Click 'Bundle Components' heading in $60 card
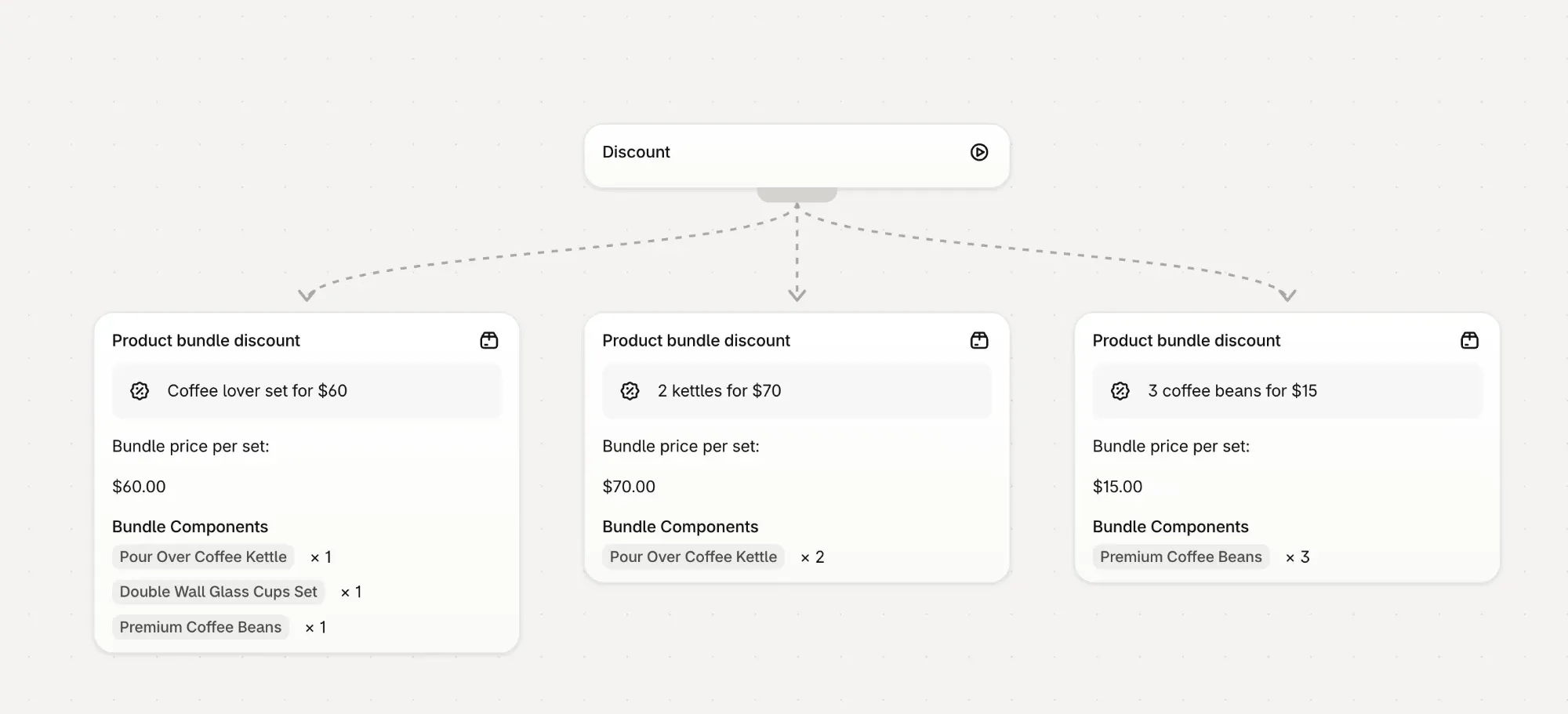1568x714 pixels. click(190, 527)
